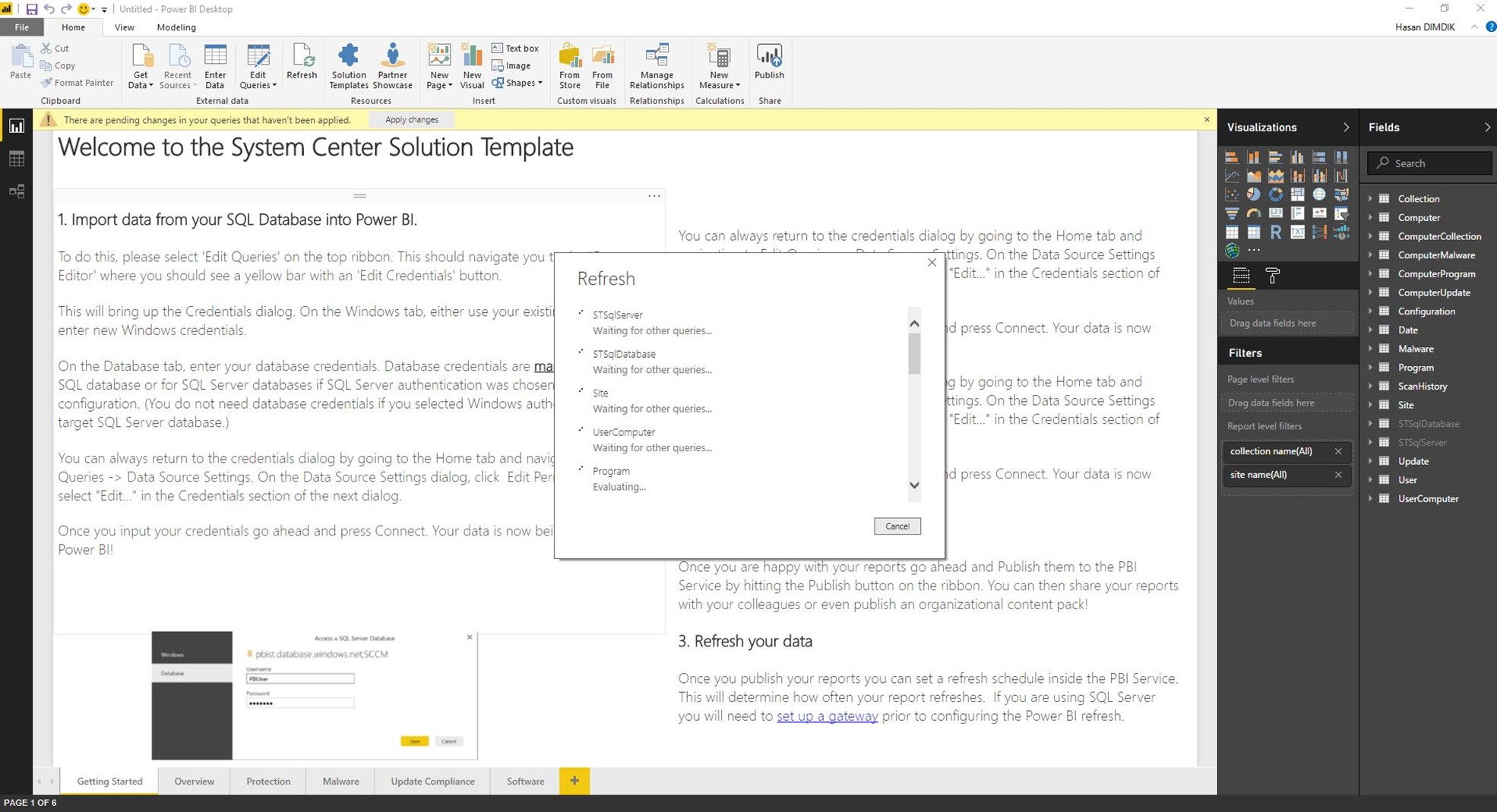Switch to the Modeling ribbon tab
1497x812 pixels.
coord(176,27)
